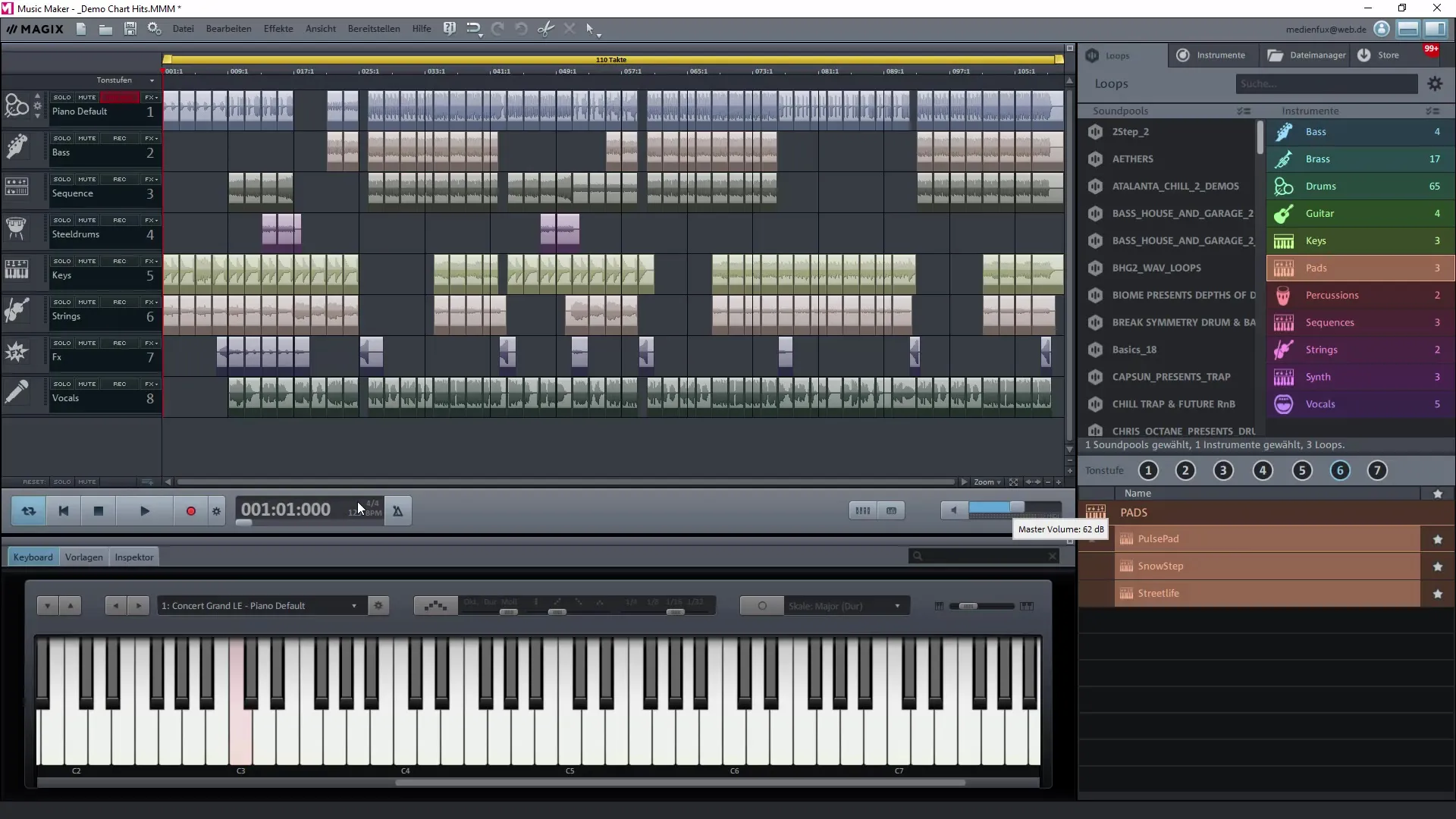Click the context help book icon
This screenshot has height=819, width=1456.
450,29
